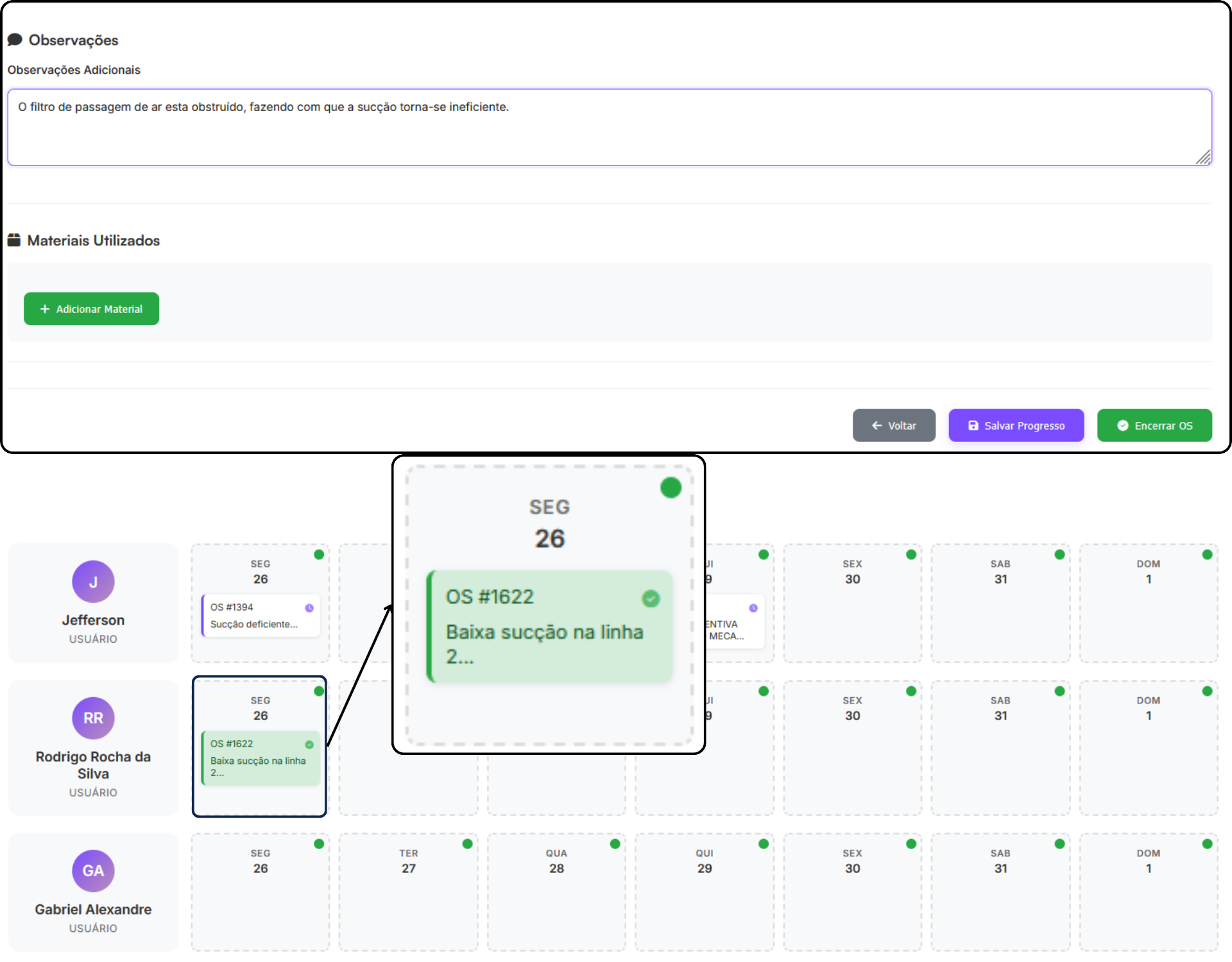Click green check icon on small OS #1622 card

pos(309,745)
